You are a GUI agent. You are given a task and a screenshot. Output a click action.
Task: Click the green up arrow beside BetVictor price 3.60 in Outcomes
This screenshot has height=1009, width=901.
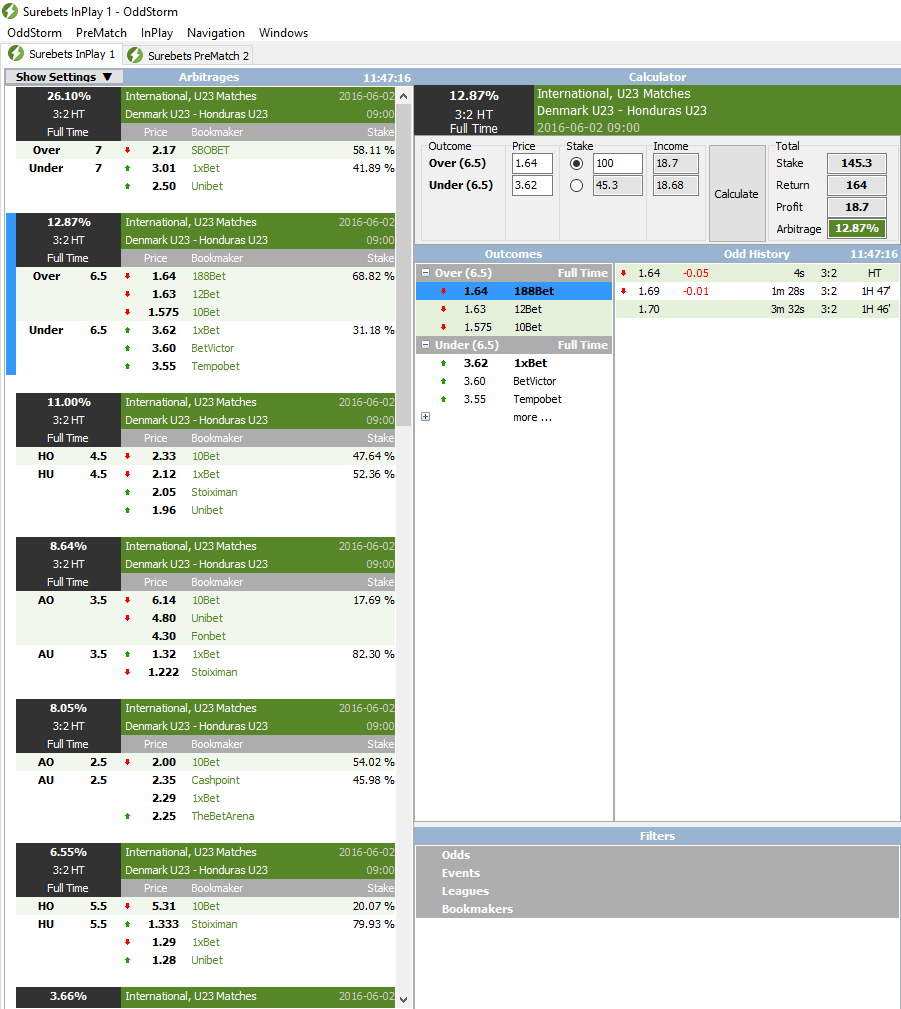(x=443, y=382)
